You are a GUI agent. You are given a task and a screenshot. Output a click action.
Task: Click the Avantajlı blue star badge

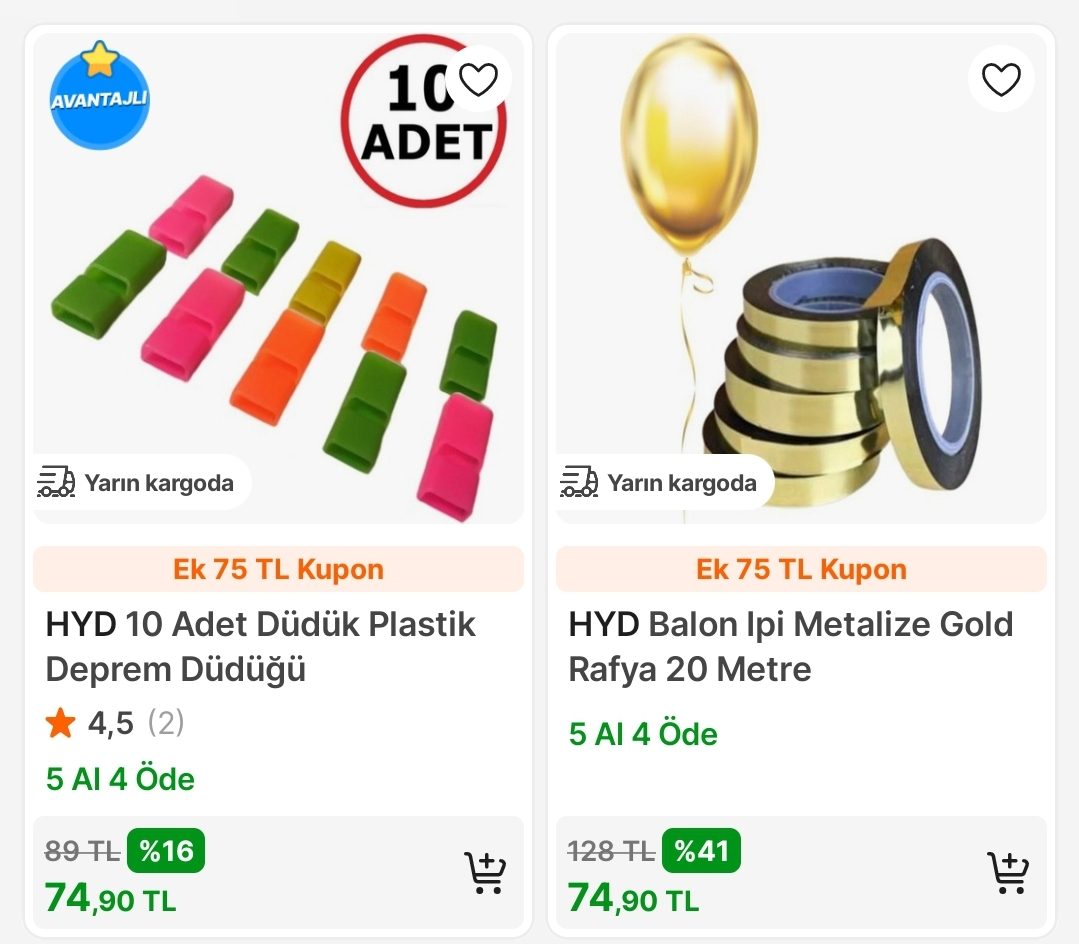pyautogui.click(x=100, y=96)
